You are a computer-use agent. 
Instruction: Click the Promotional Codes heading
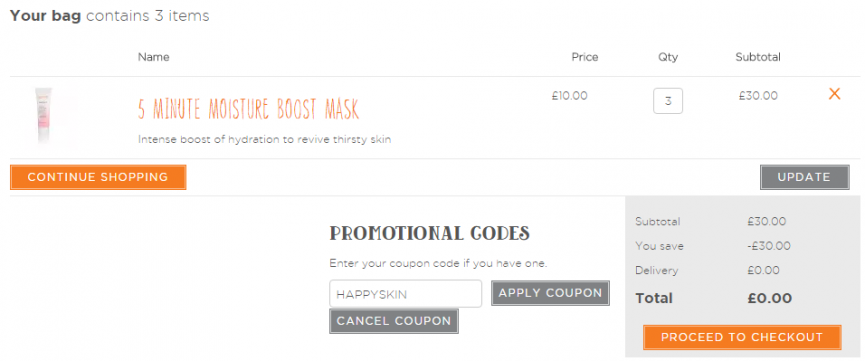[430, 233]
